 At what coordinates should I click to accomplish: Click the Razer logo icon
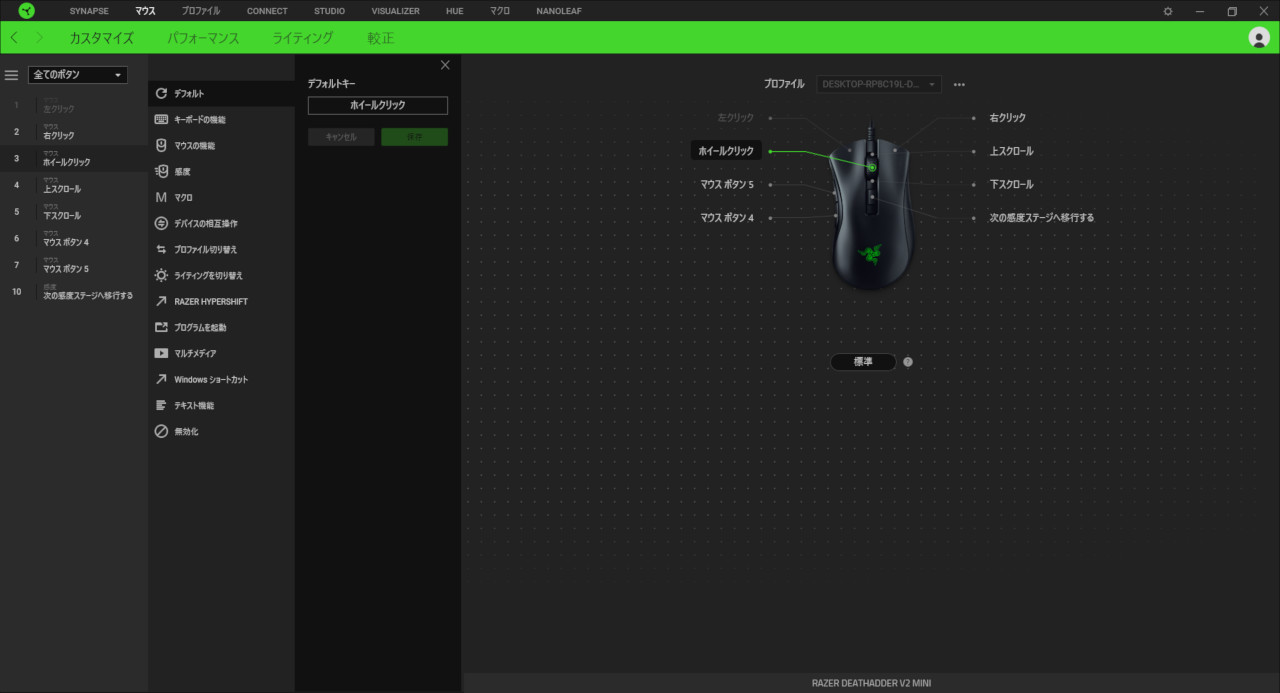(x=26, y=11)
